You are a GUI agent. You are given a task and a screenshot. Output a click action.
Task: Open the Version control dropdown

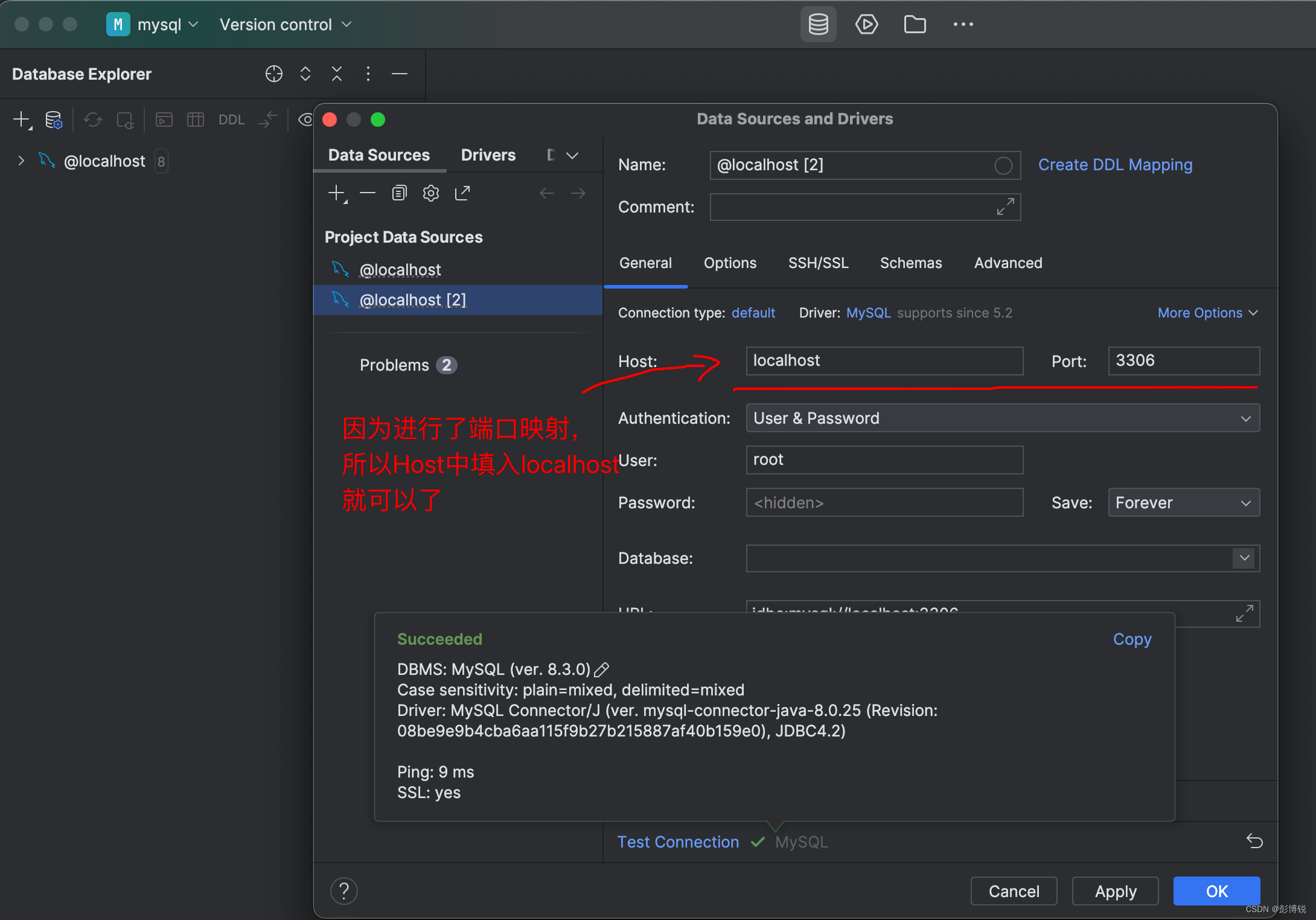point(285,24)
